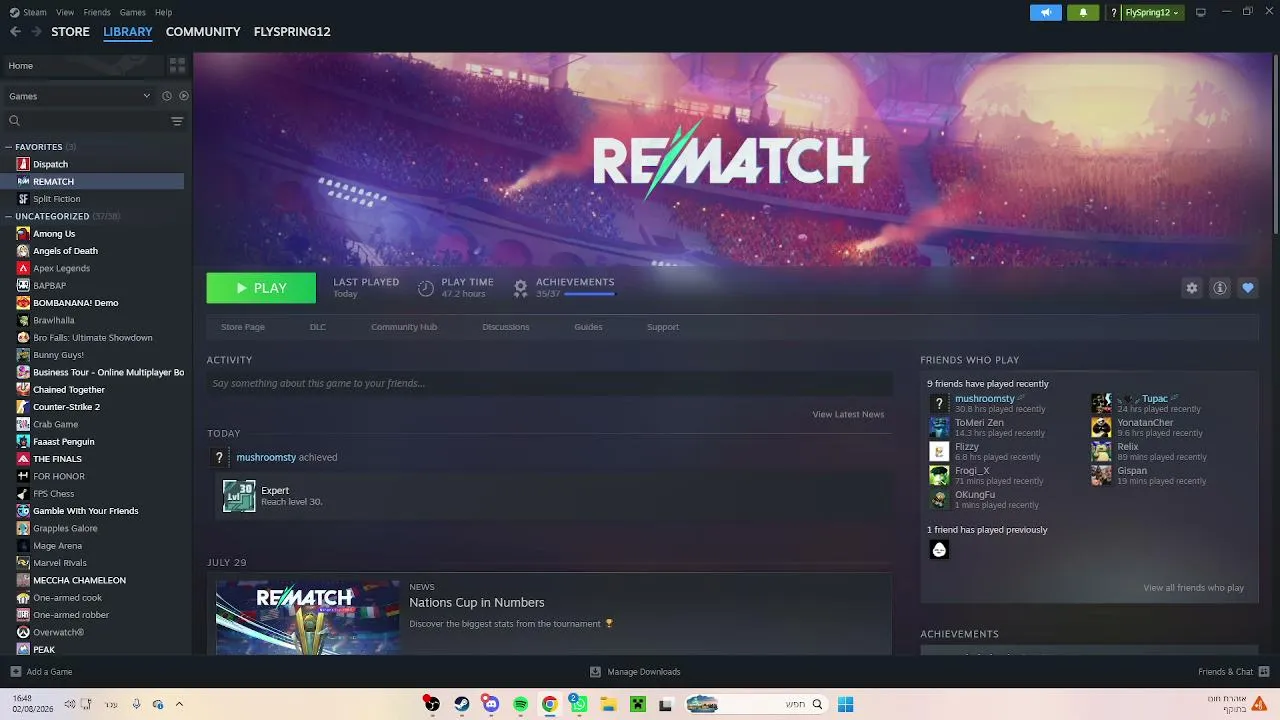The image size is (1280, 720).
Task: Click Manage Downloads
Action: click(x=636, y=672)
